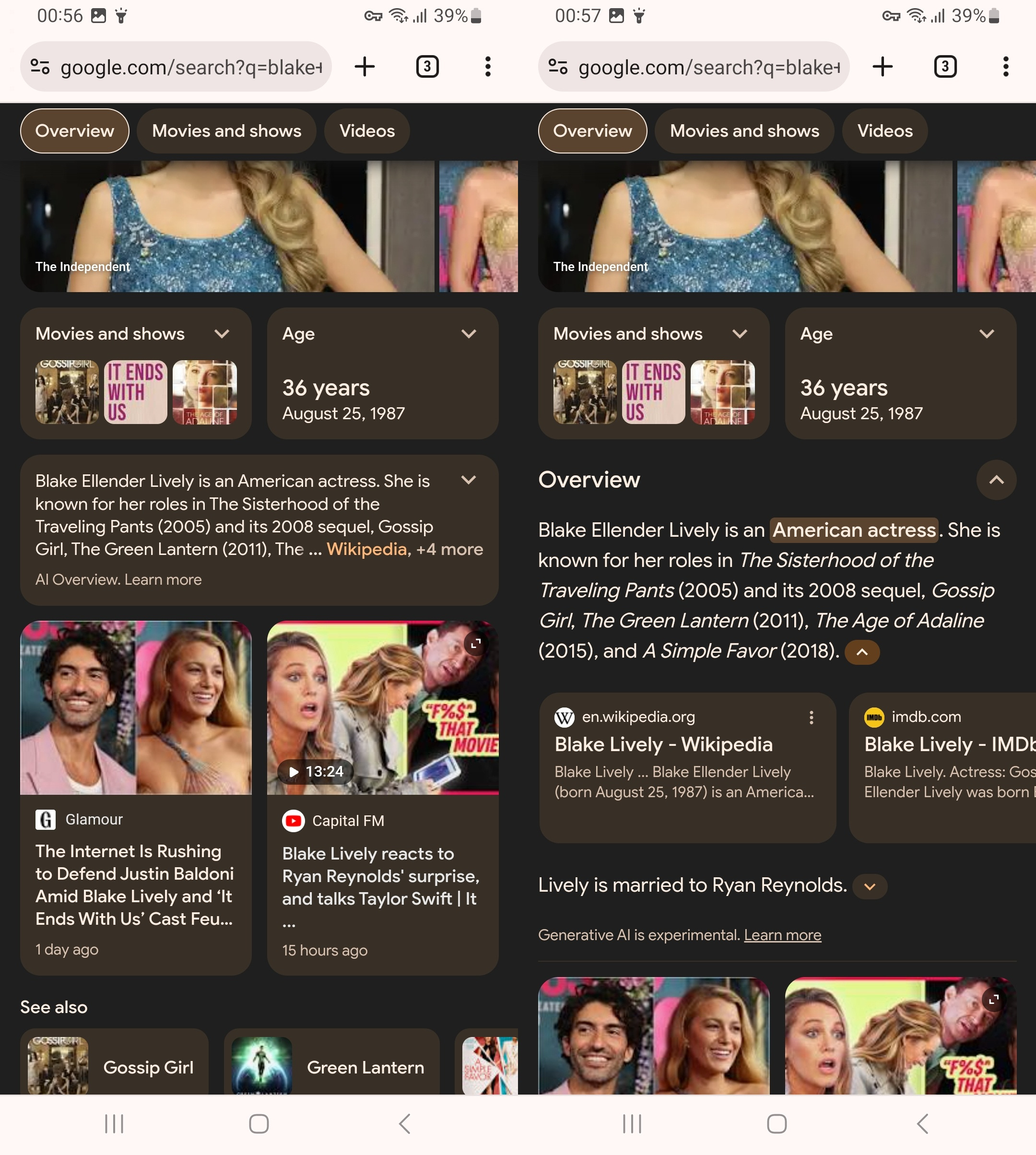Play Capital FM video 13:24
The width and height of the screenshot is (1036, 1155).
pyautogui.click(x=316, y=772)
